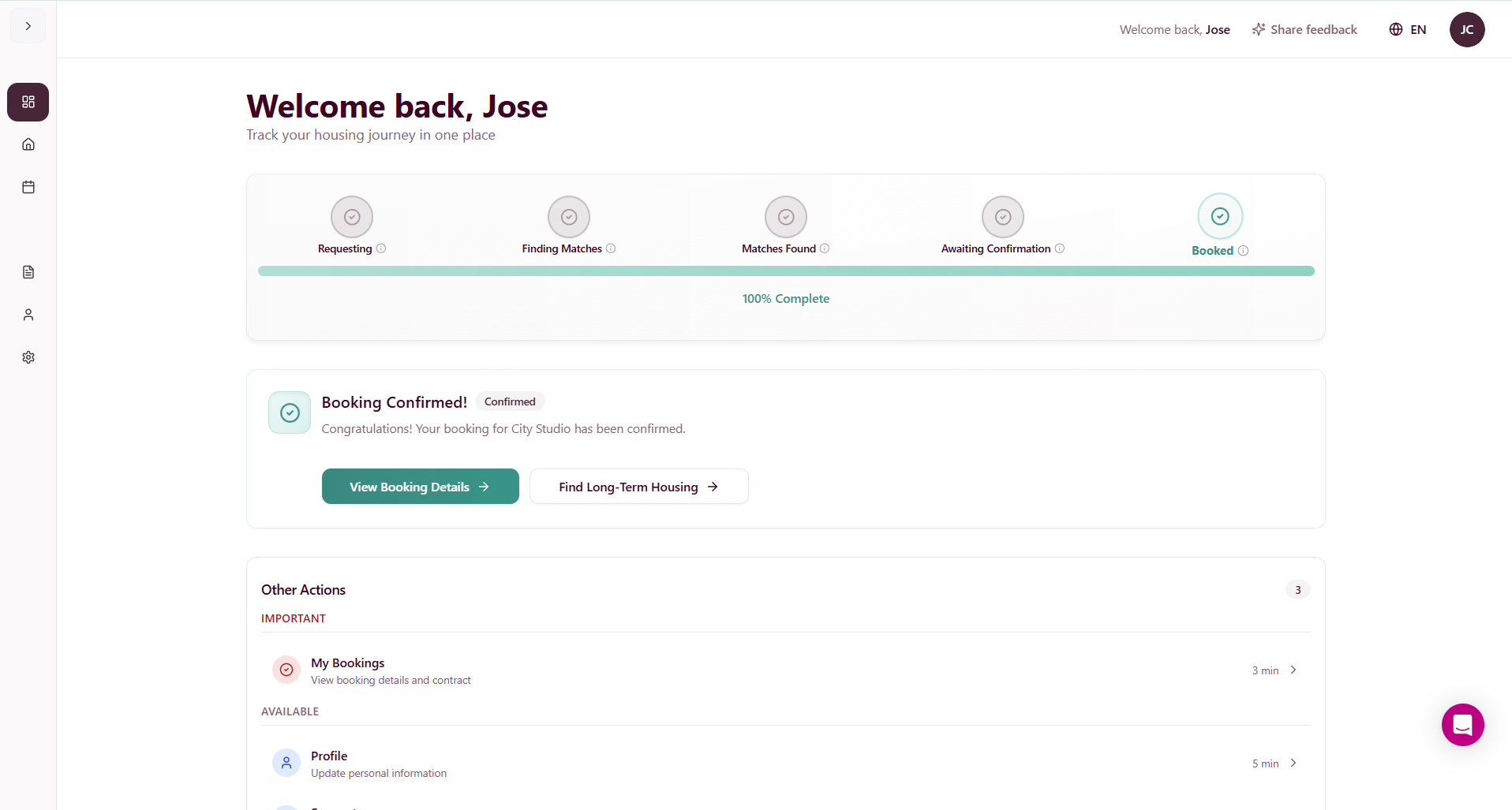Image resolution: width=1512 pixels, height=810 pixels.
Task: Open the EN language selector
Action: [1408, 29]
